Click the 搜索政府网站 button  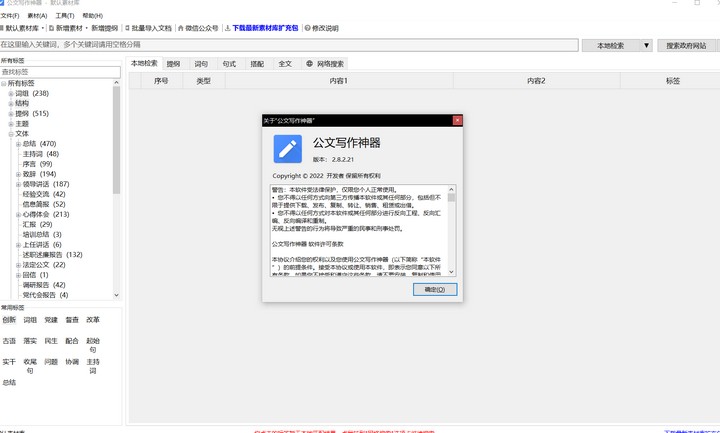[686, 46]
